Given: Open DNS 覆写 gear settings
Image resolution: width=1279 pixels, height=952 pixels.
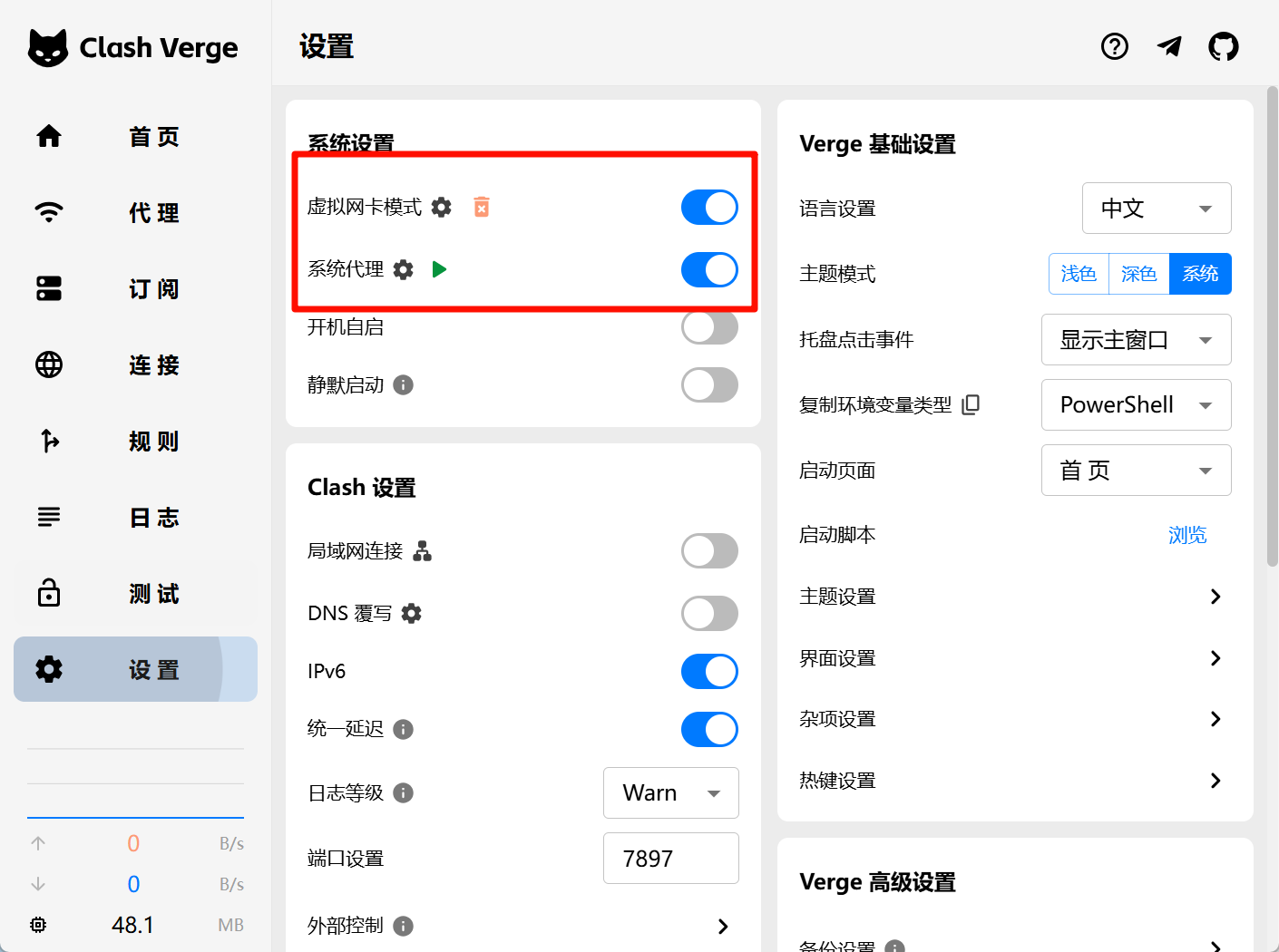Looking at the screenshot, I should pos(412,614).
